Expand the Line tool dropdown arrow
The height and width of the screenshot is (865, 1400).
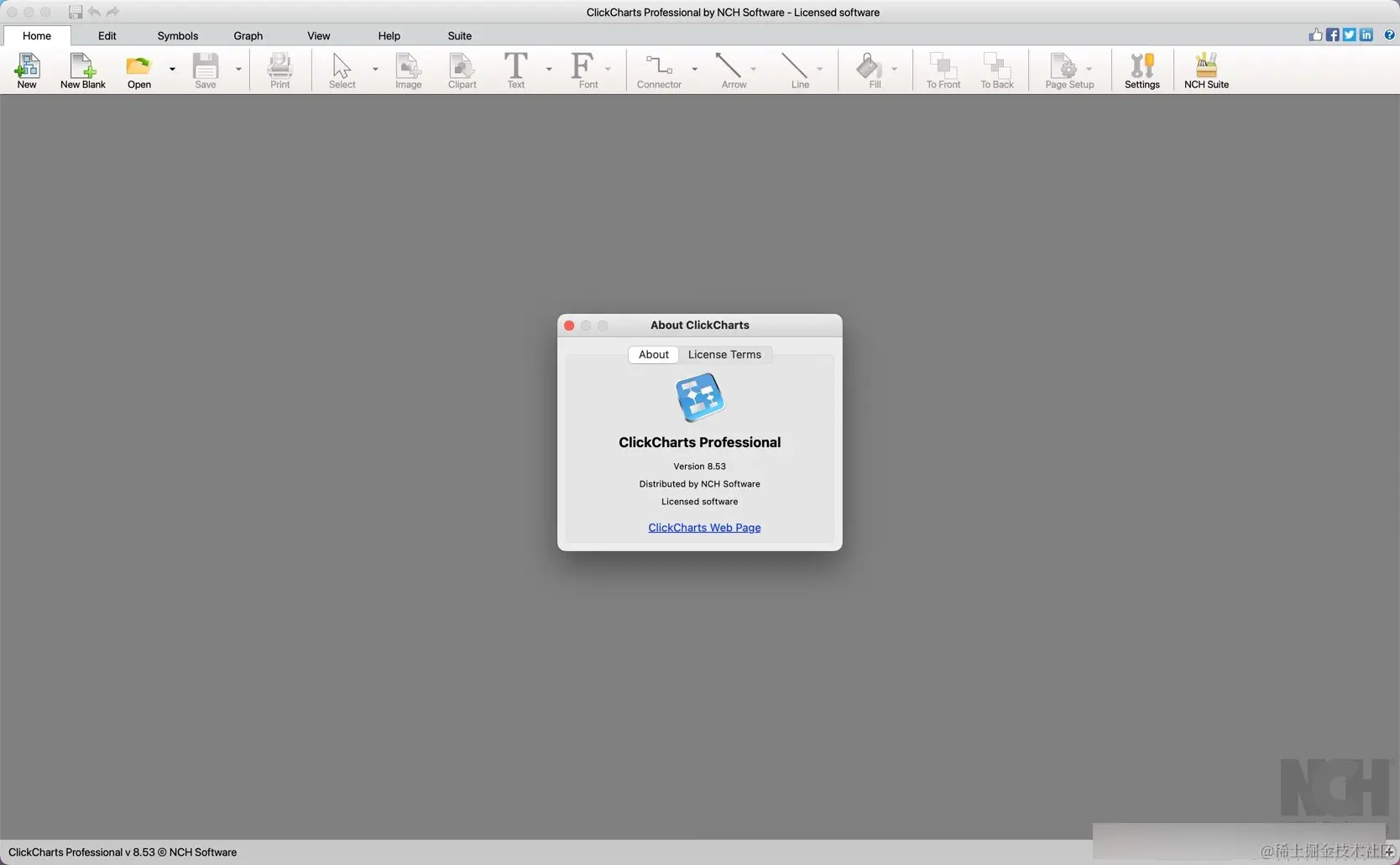point(819,69)
